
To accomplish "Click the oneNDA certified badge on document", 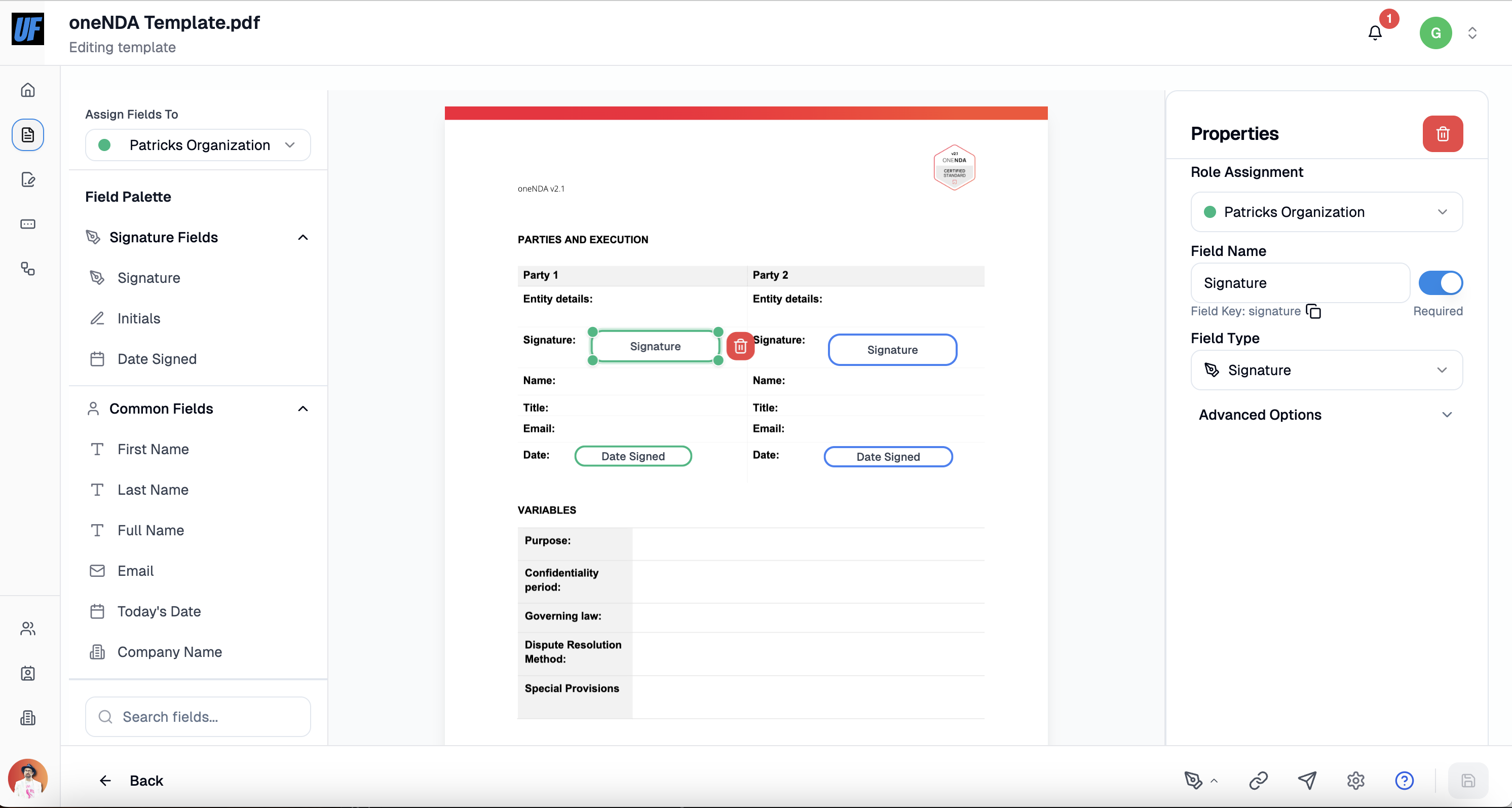I will 954,167.
